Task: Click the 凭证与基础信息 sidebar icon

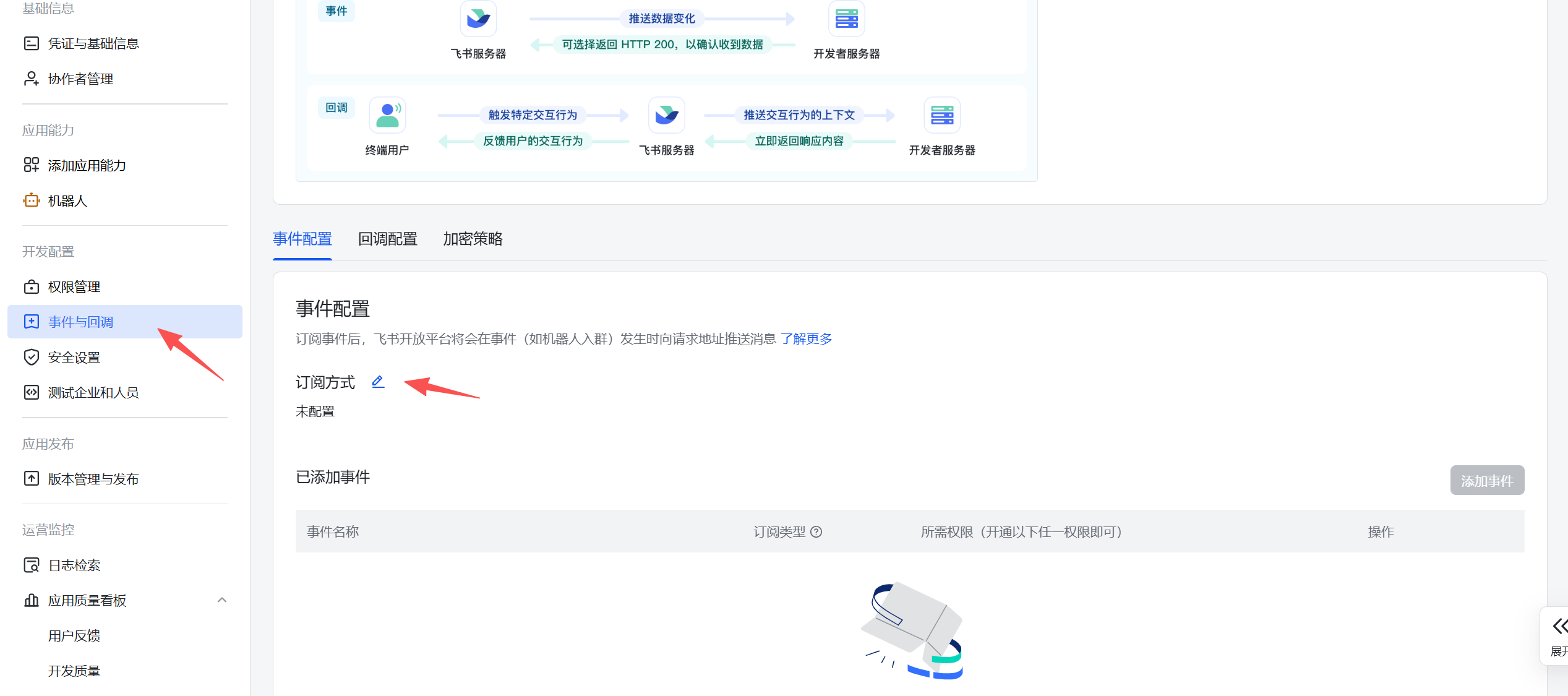Action: pos(31,43)
